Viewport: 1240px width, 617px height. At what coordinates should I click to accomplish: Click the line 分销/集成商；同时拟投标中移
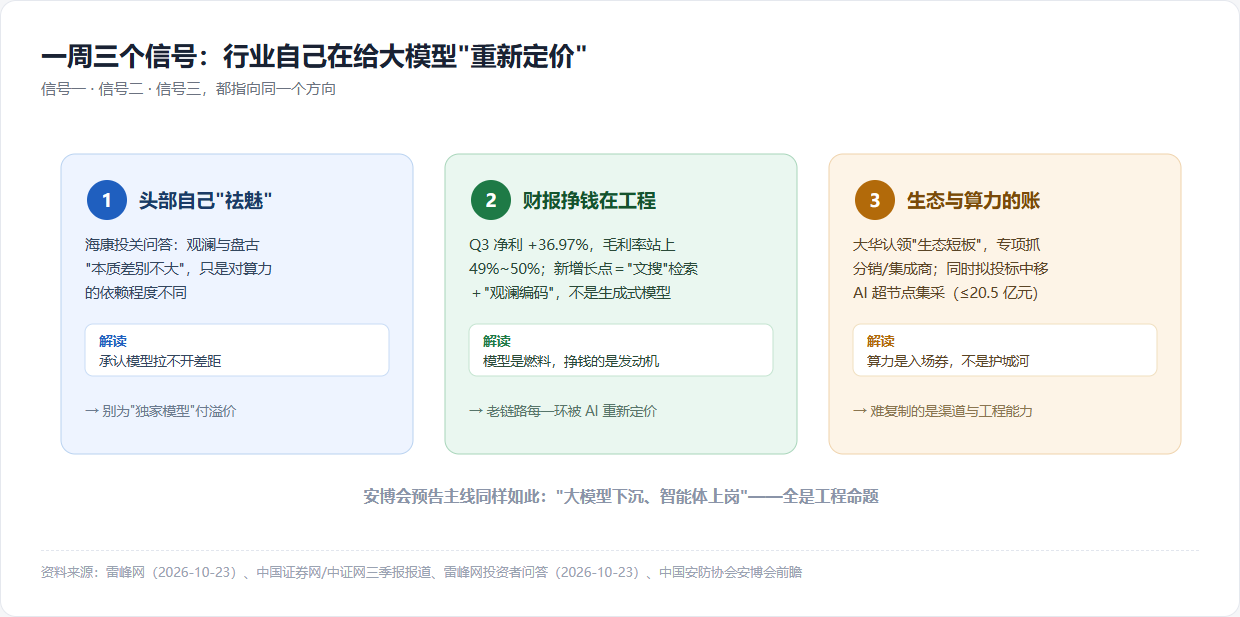click(950, 268)
